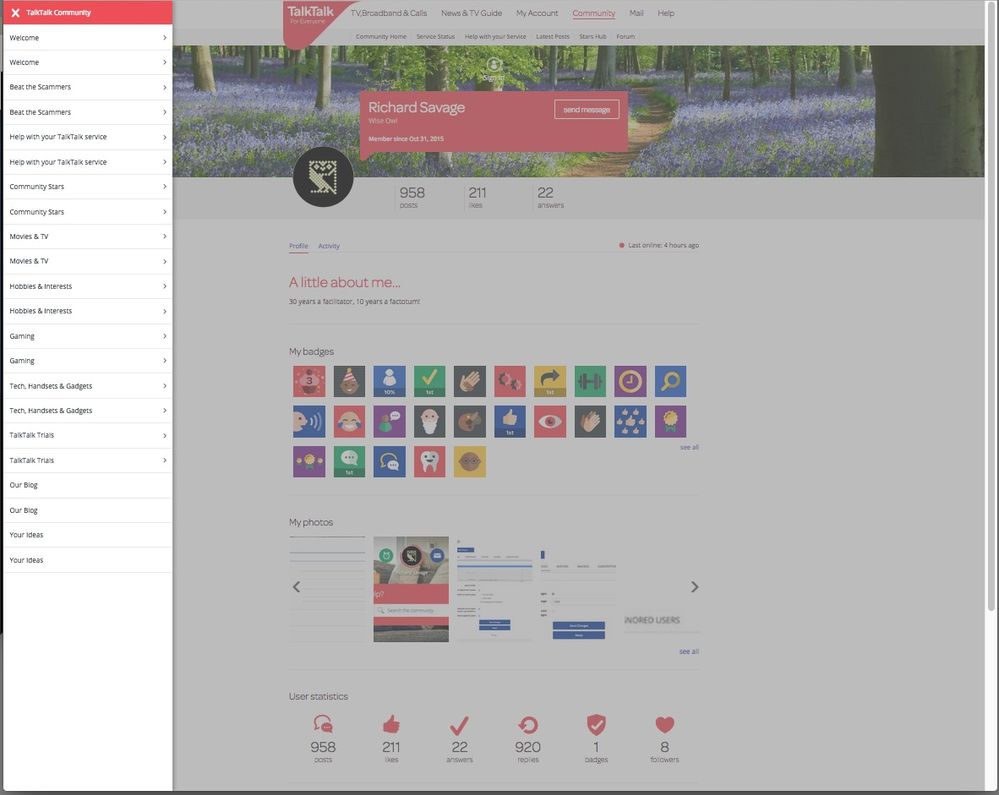
Task: Click the page vertical scrollbar
Action: (991, 306)
